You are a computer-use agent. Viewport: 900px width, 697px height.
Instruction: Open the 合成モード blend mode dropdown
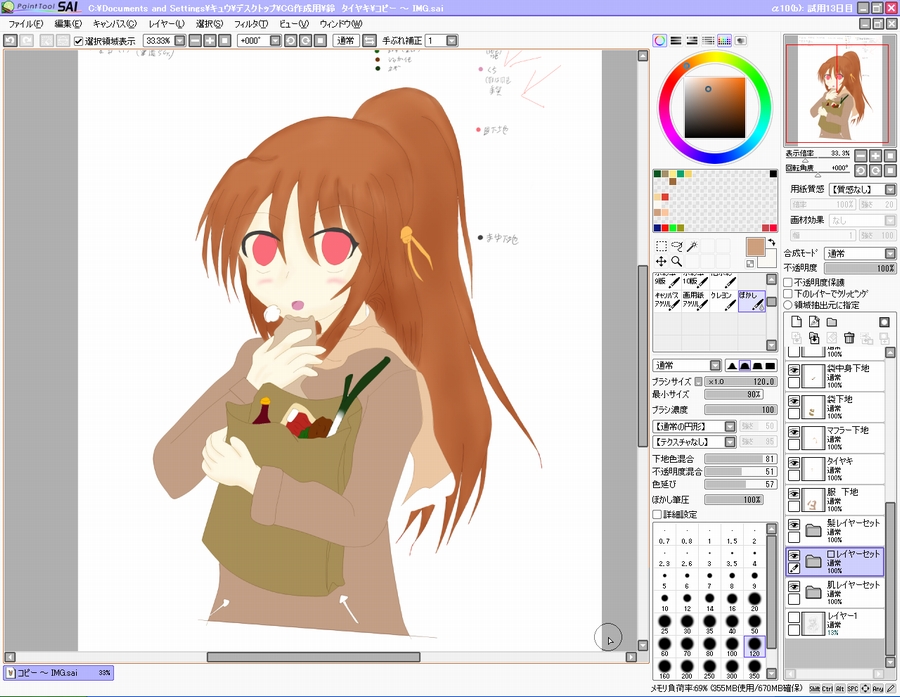coord(890,254)
